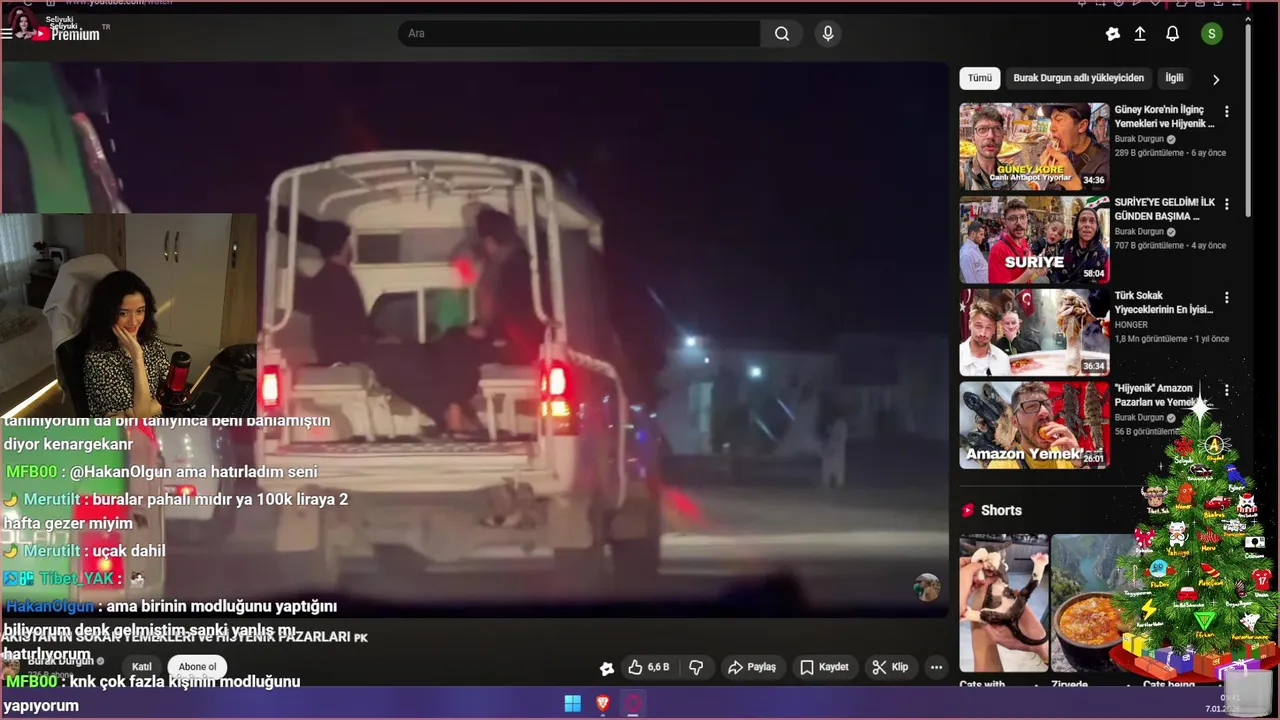Screen dimensions: 1280x720
Task: Open the sparkle Ask feature in header
Action: tap(1113, 34)
